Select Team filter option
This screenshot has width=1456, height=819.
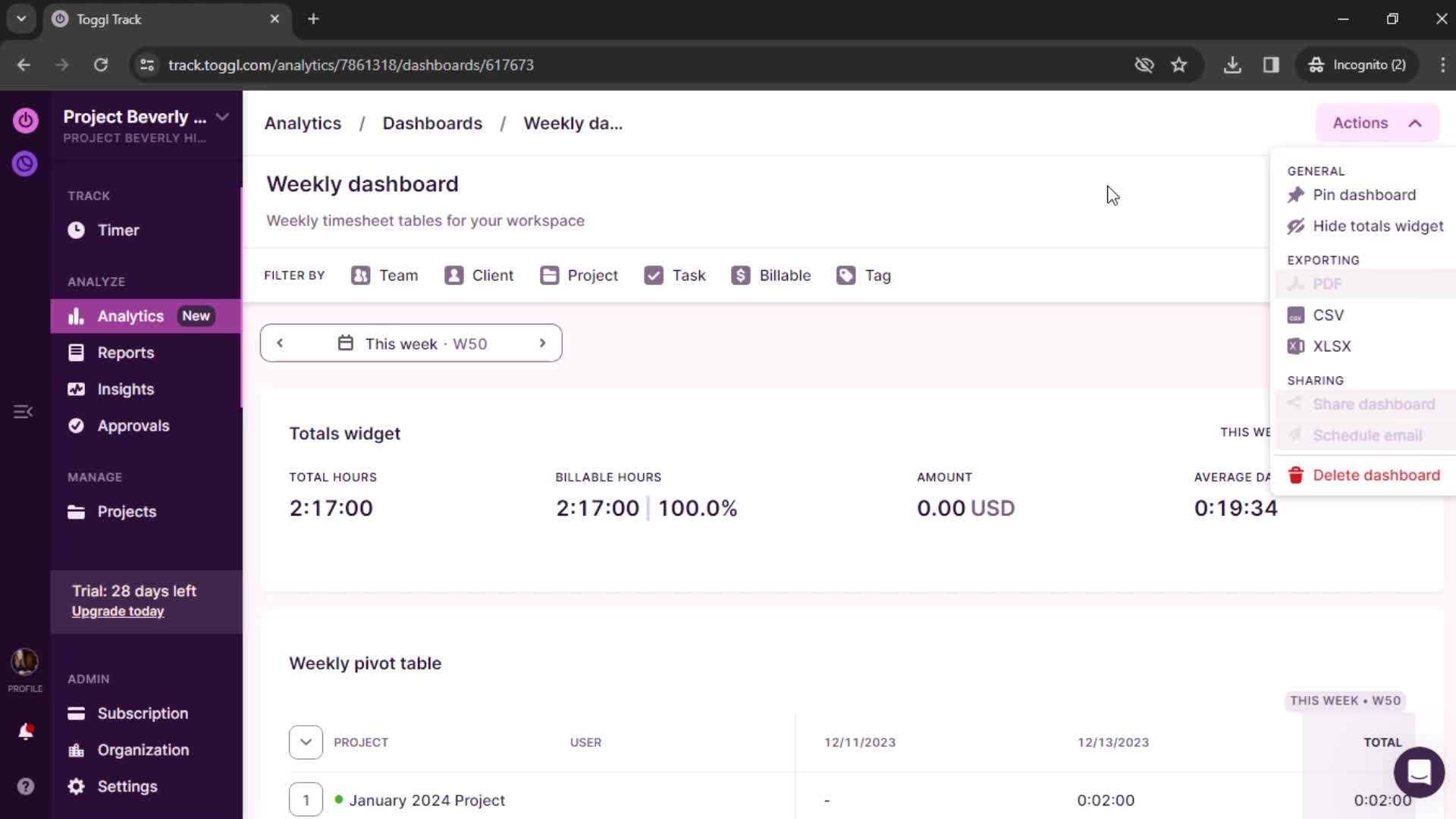pyautogui.click(x=385, y=275)
